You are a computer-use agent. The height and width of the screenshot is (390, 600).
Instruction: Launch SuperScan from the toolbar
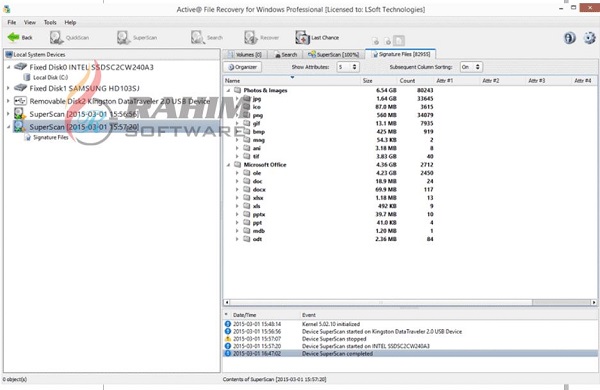pos(137,38)
